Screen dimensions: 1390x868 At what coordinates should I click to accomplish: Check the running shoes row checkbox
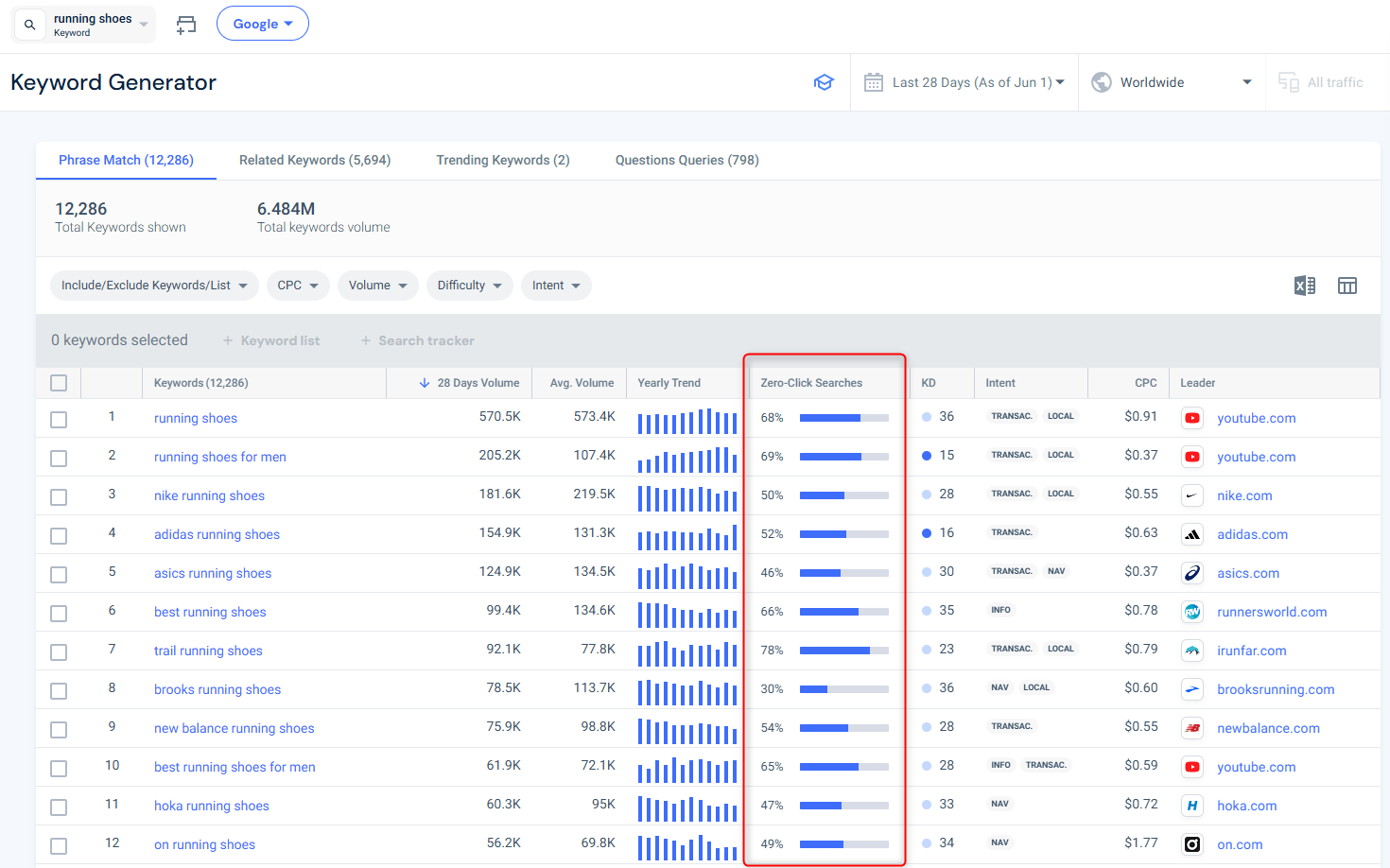59,419
